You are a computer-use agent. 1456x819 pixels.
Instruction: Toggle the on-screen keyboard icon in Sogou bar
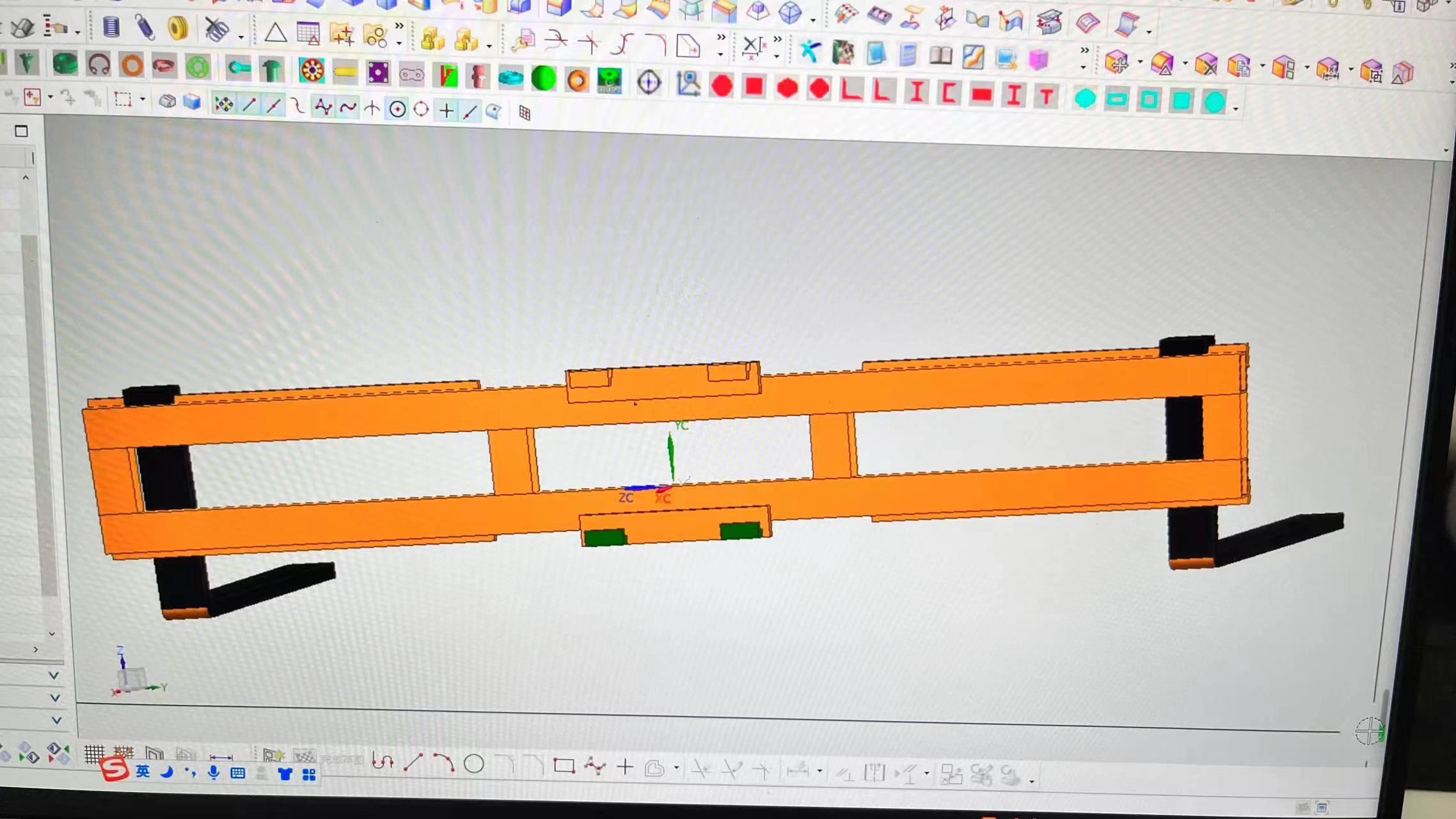pos(237,772)
